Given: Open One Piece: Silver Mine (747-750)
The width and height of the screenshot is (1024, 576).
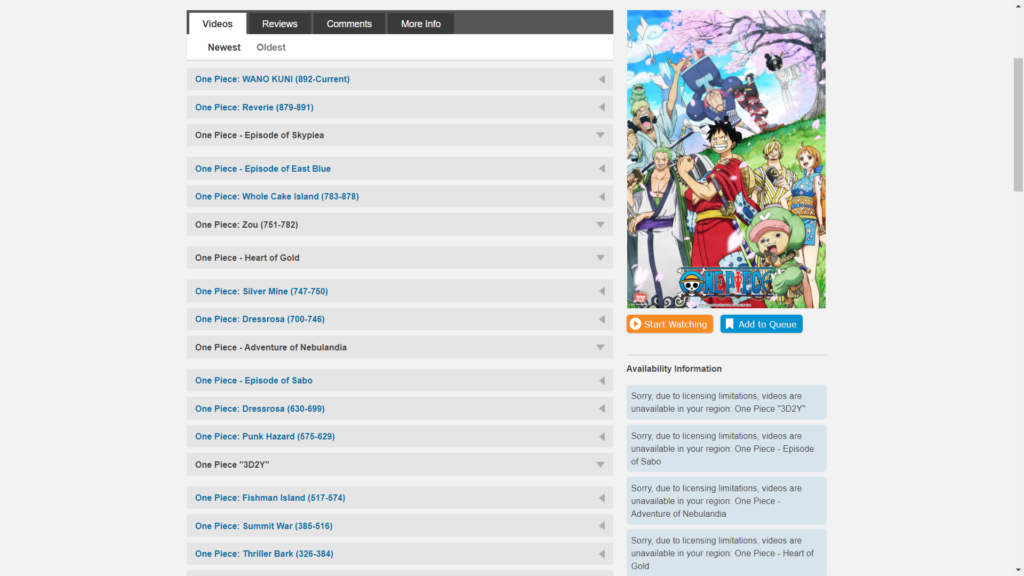Looking at the screenshot, I should pos(261,291).
